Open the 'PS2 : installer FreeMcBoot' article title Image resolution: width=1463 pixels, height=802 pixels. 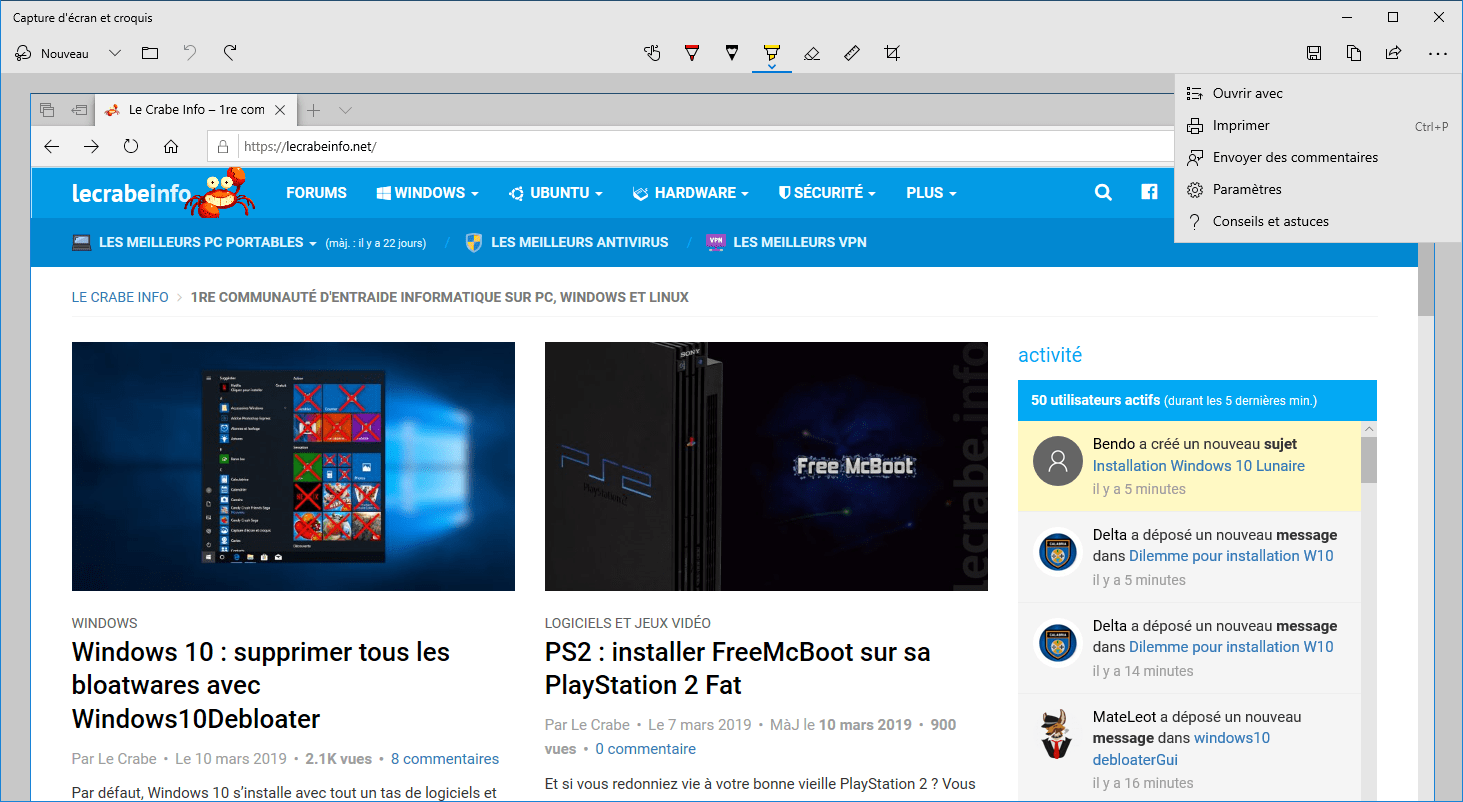pyautogui.click(x=738, y=668)
